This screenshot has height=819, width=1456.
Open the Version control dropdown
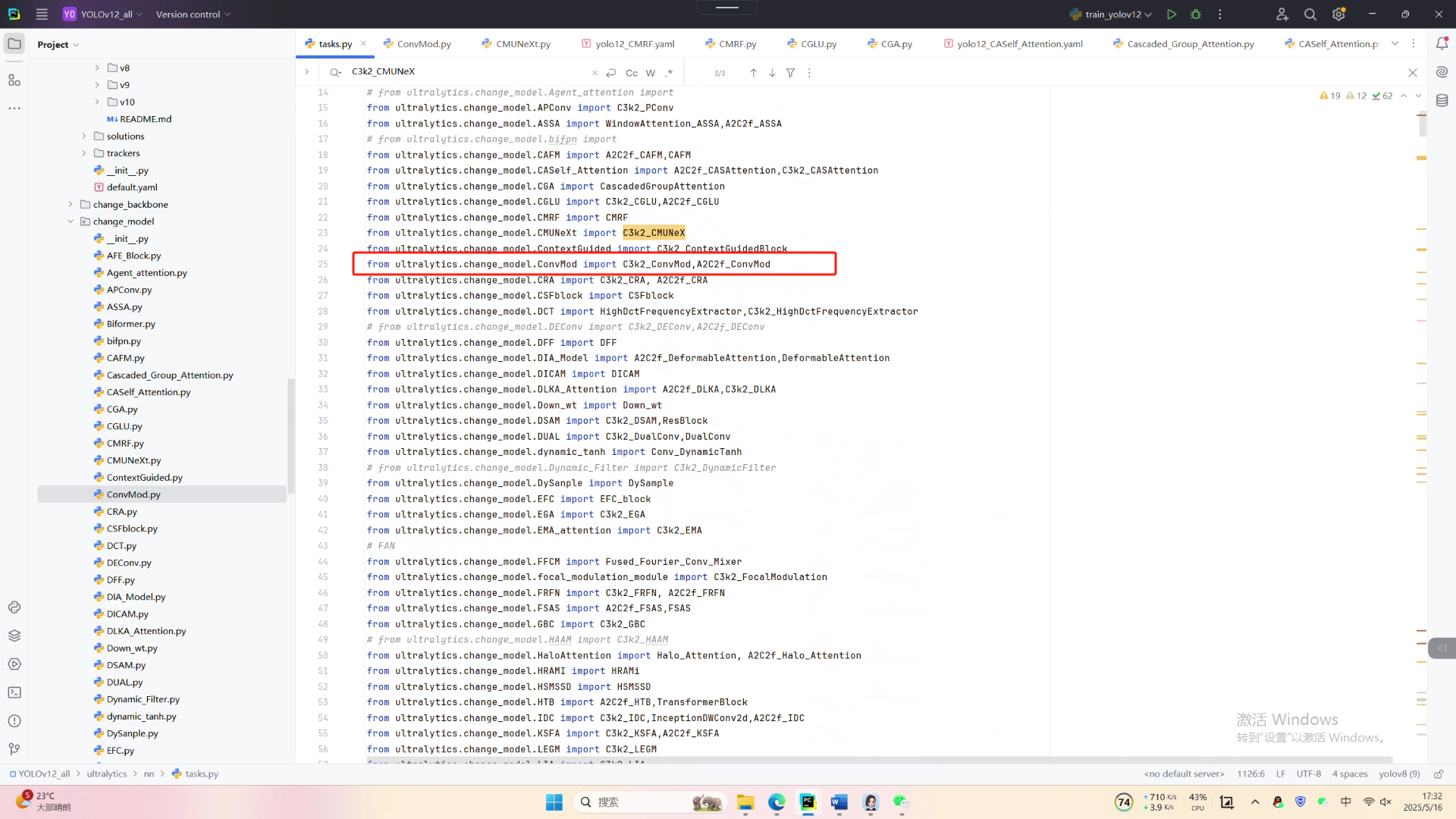[193, 14]
